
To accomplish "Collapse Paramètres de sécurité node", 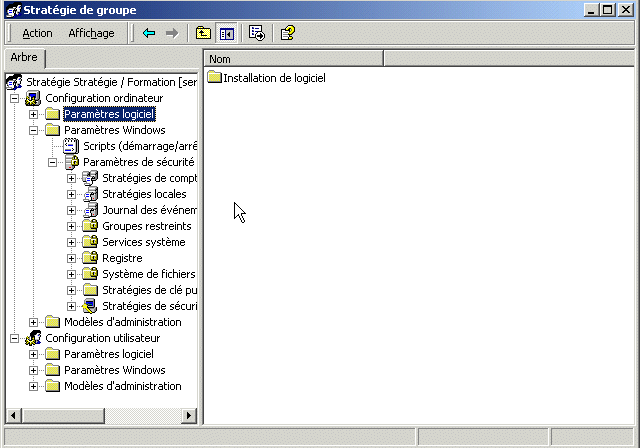I will coord(52,162).
